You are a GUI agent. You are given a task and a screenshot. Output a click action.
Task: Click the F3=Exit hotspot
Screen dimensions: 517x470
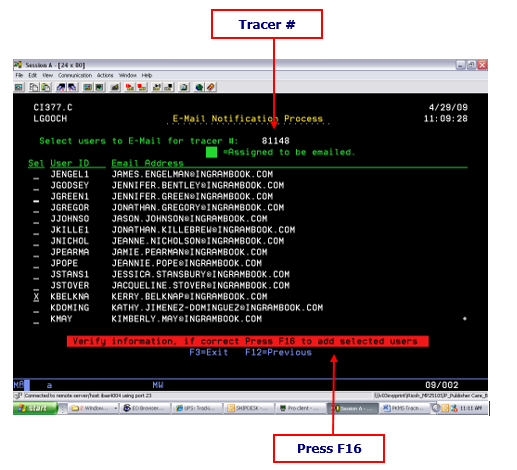209,353
